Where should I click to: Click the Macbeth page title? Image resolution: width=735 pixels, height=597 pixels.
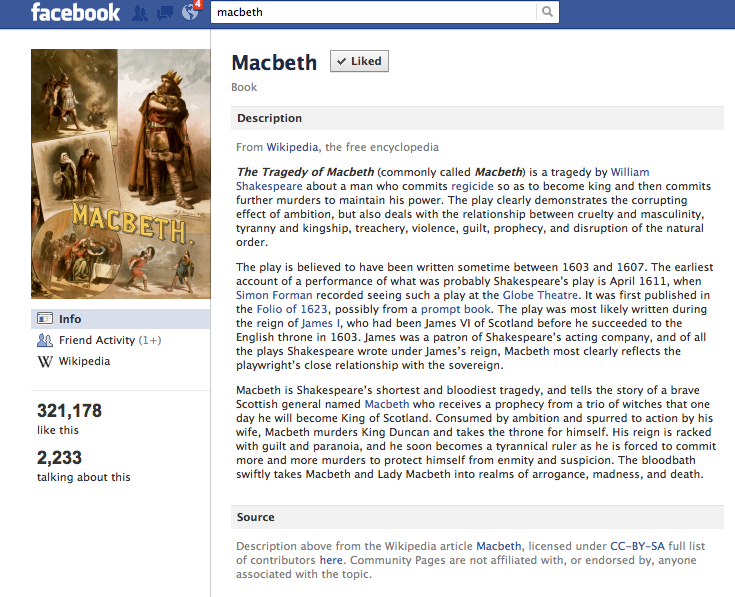tap(274, 62)
